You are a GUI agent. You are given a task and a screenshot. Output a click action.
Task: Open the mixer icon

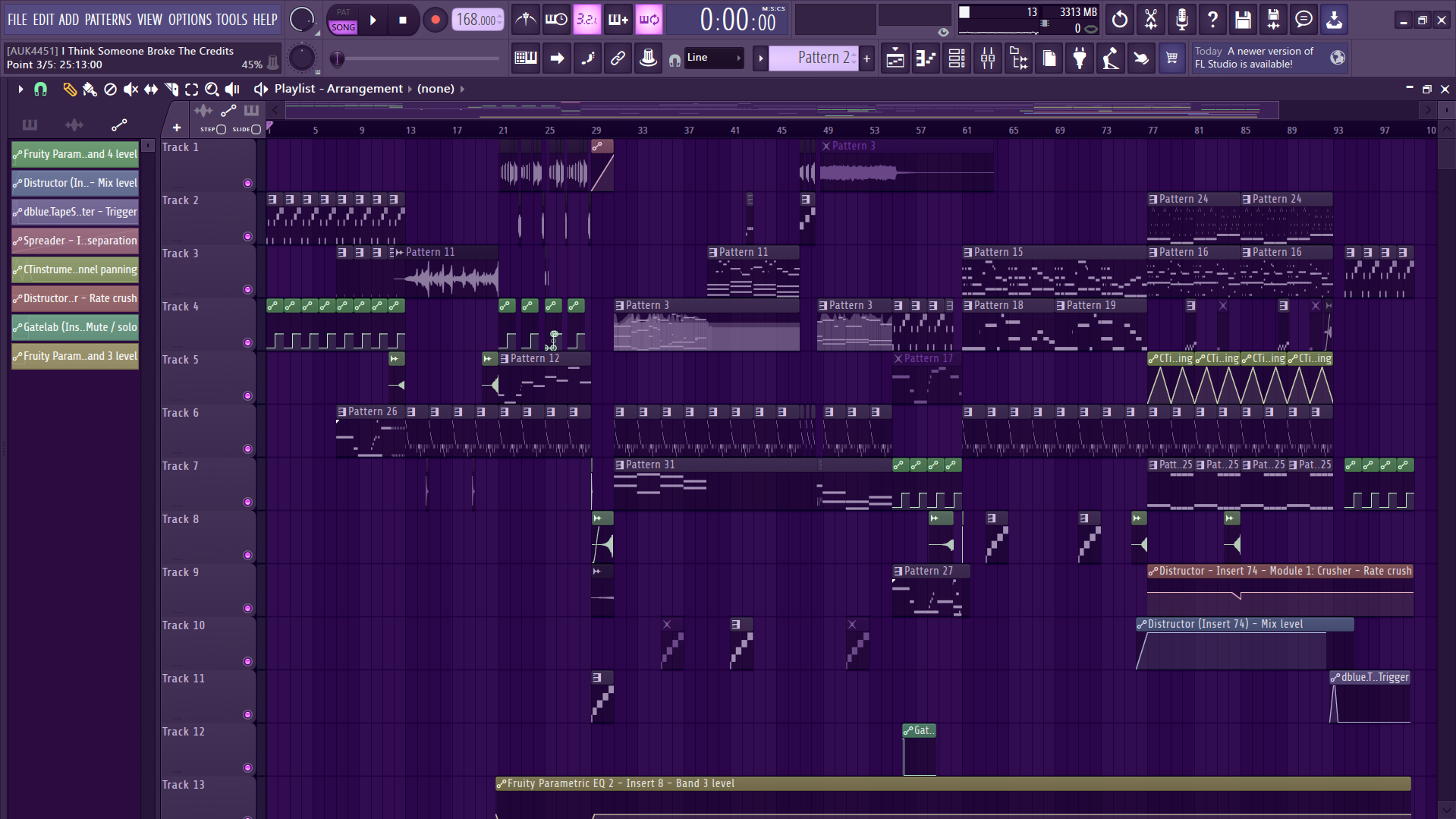(x=988, y=58)
